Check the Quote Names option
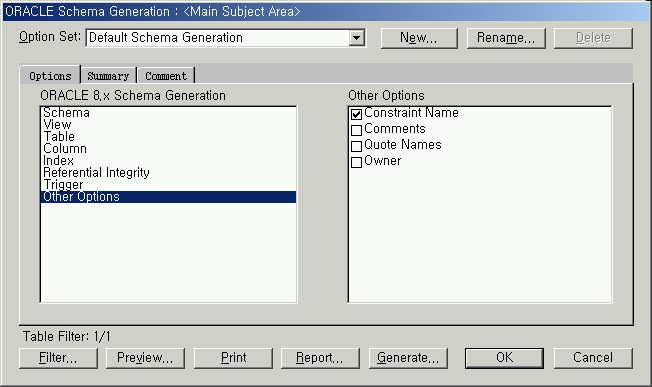The width and height of the screenshot is (652, 387). [356, 146]
